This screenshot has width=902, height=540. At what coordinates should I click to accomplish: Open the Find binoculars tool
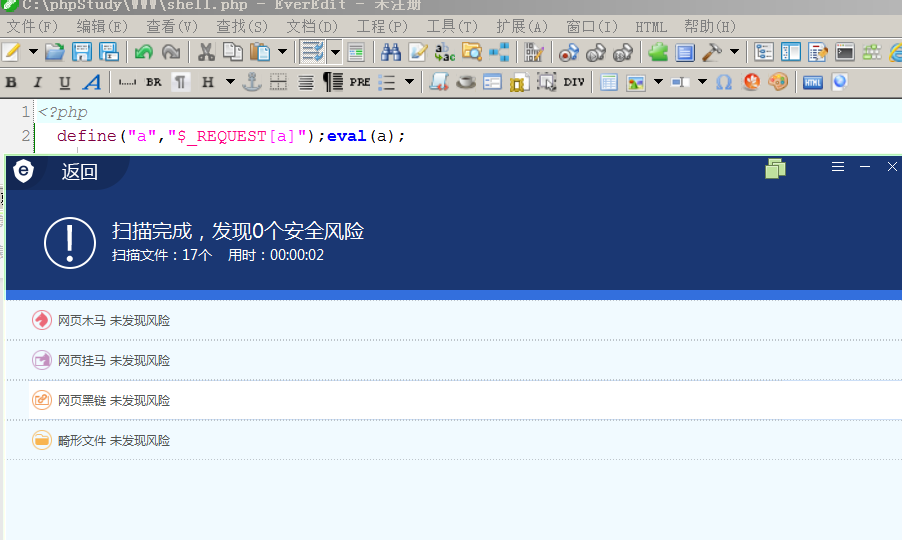click(x=391, y=52)
